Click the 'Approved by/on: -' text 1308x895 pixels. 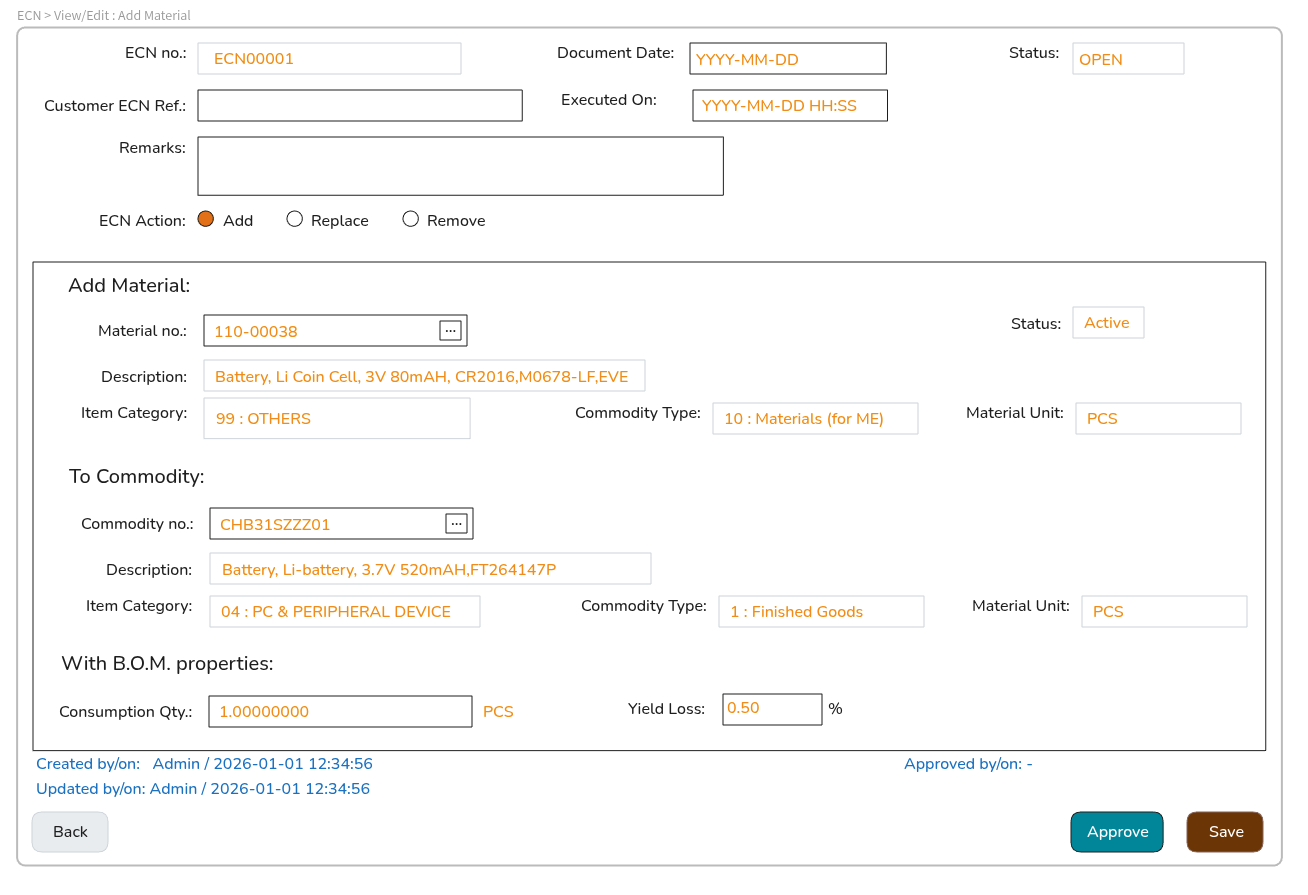pyautogui.click(x=968, y=764)
